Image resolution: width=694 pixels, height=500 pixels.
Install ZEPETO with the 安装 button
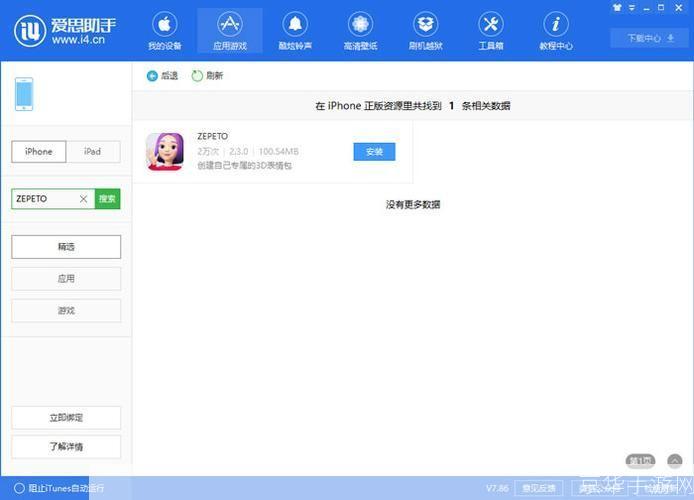374,152
